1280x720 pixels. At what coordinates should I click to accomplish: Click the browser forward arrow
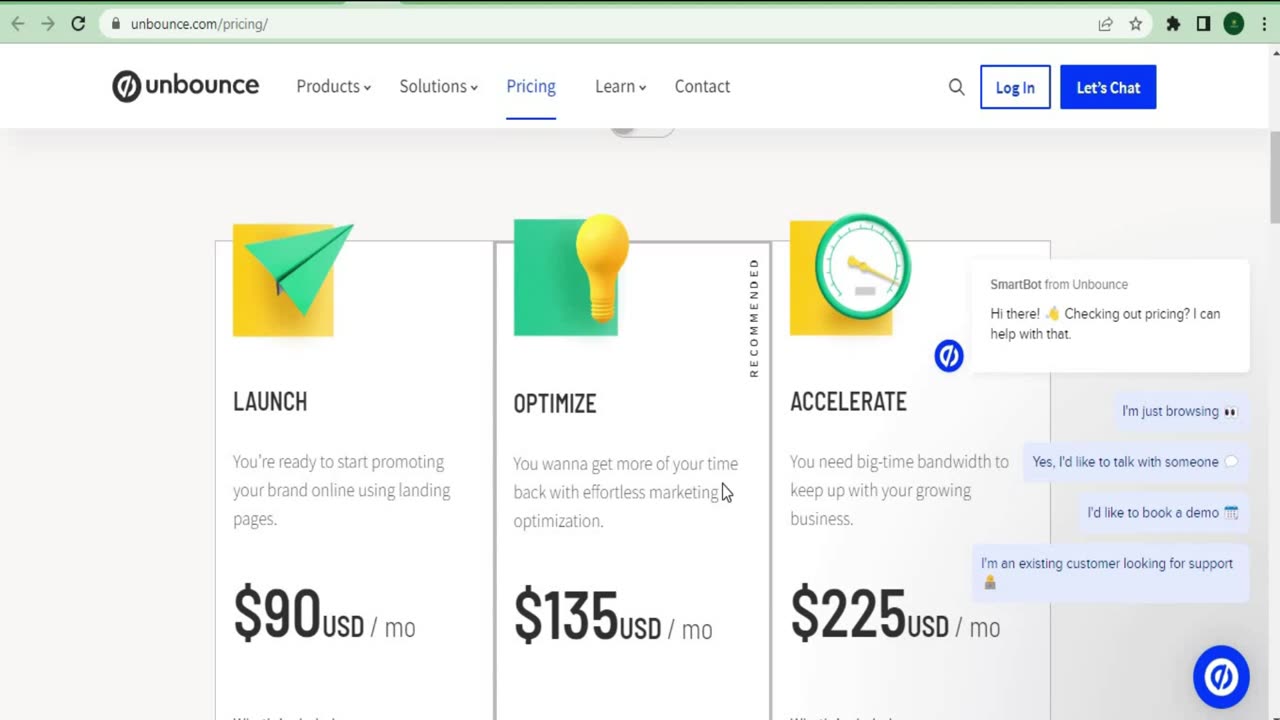47,24
